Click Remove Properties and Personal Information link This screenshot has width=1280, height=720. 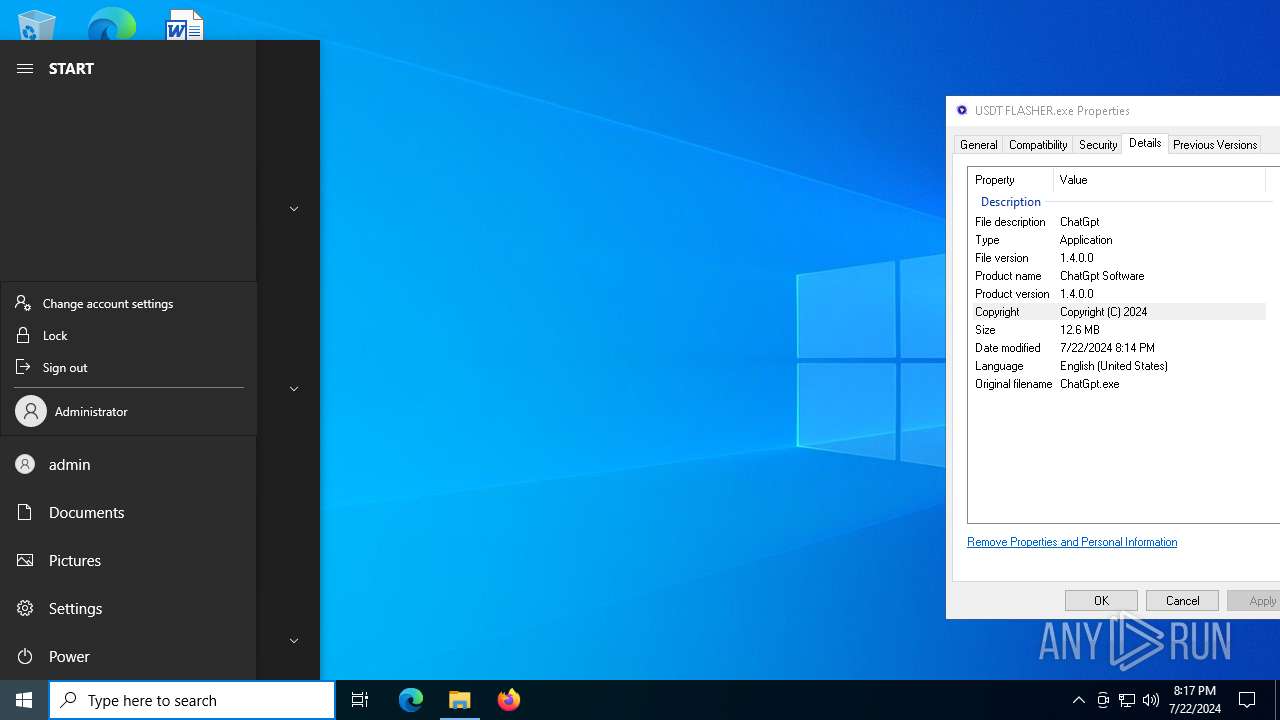(1072, 542)
